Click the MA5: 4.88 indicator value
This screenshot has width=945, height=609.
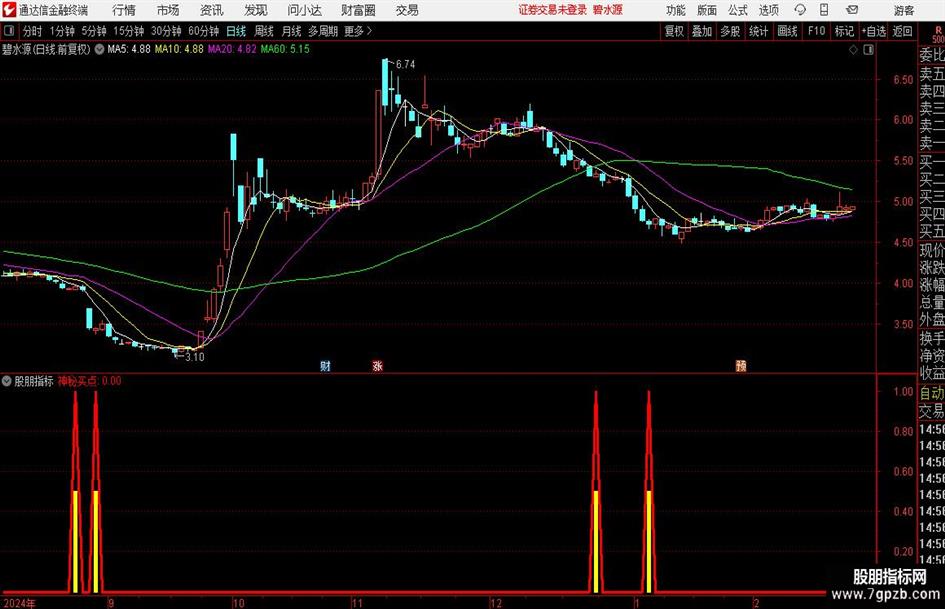129,49
